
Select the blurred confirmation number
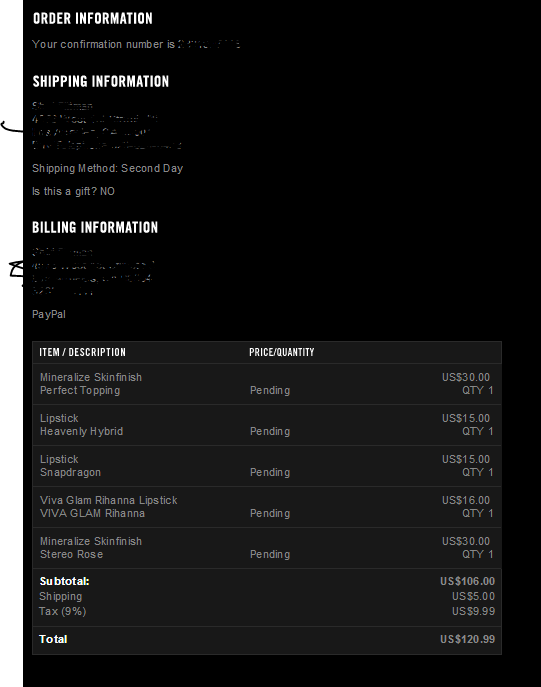pyautogui.click(x=209, y=44)
